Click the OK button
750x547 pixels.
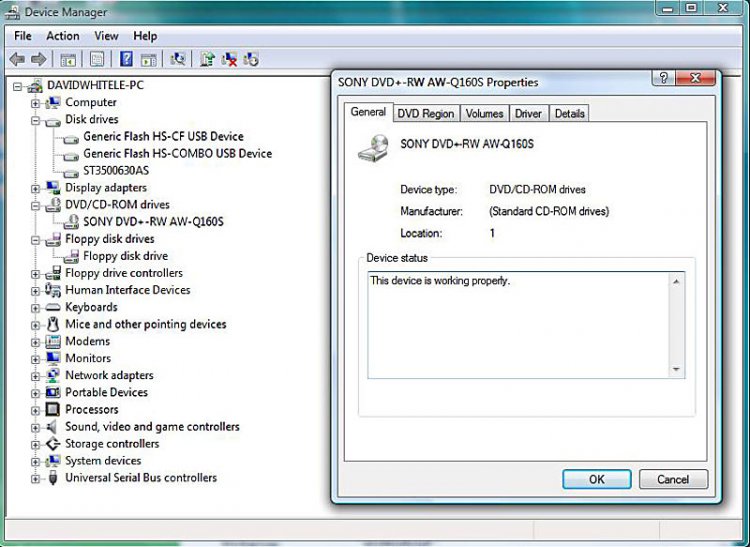[596, 479]
